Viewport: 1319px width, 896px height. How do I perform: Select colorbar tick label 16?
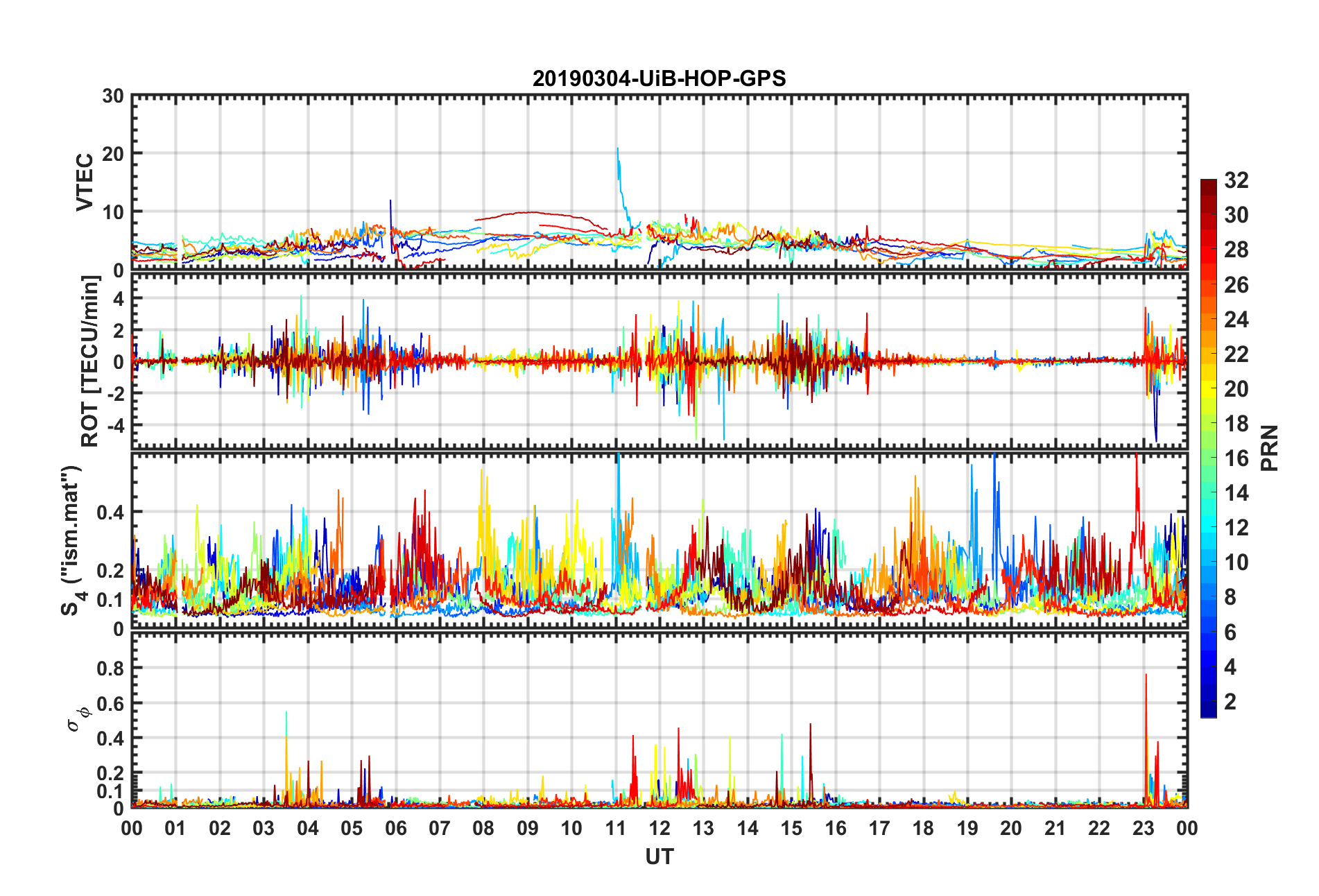(1236, 458)
